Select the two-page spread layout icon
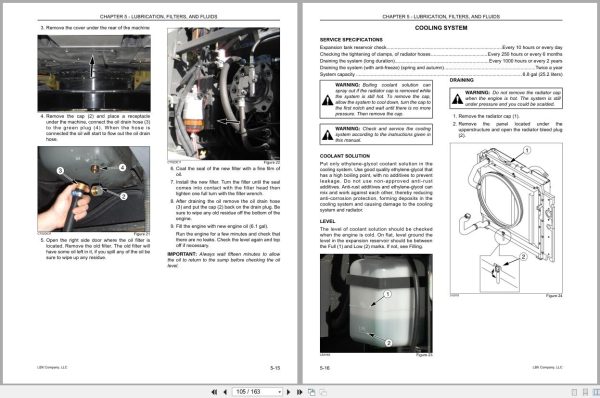The height and width of the screenshot is (398, 600). (x=596, y=392)
